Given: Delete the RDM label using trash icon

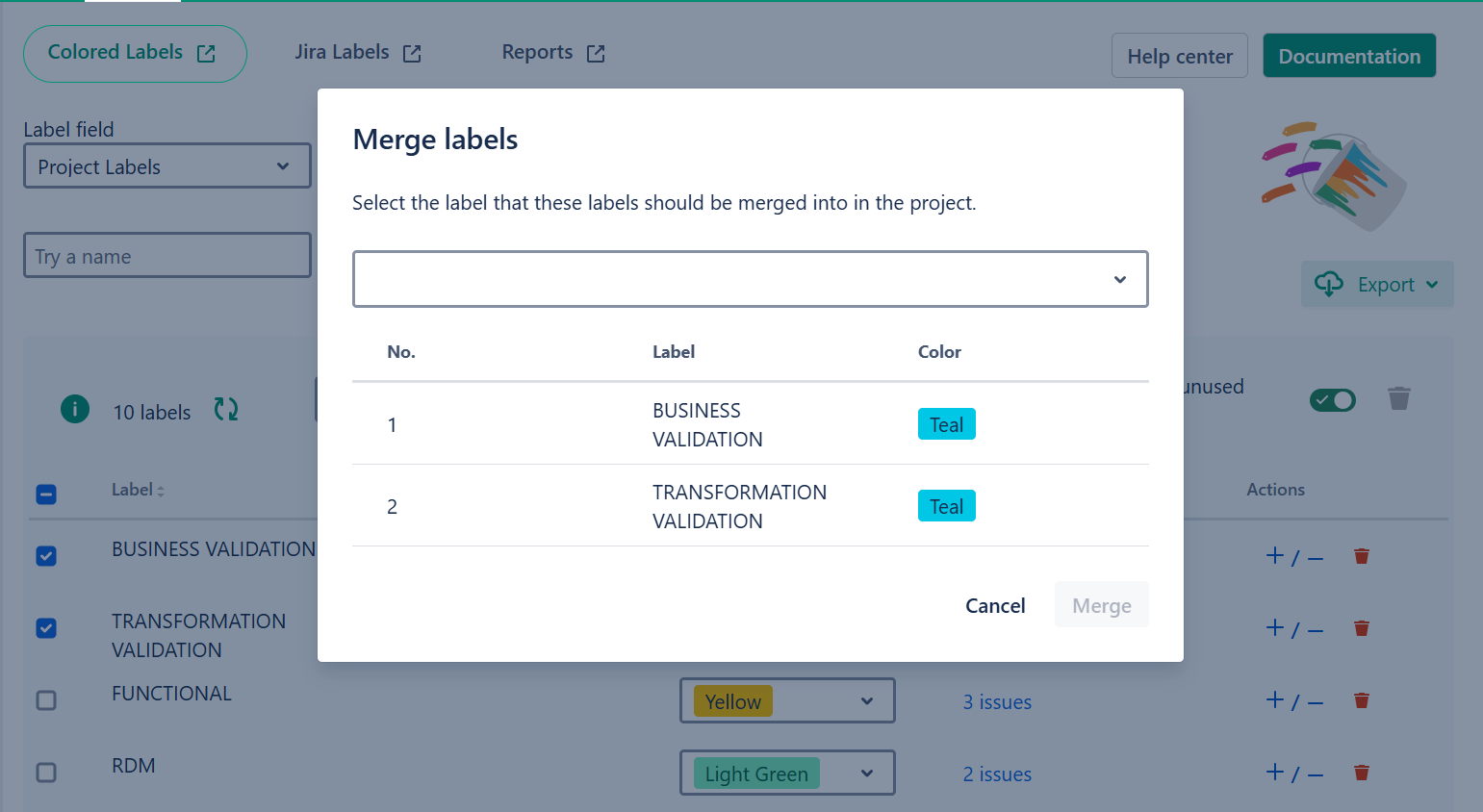Looking at the screenshot, I should coord(1361,773).
